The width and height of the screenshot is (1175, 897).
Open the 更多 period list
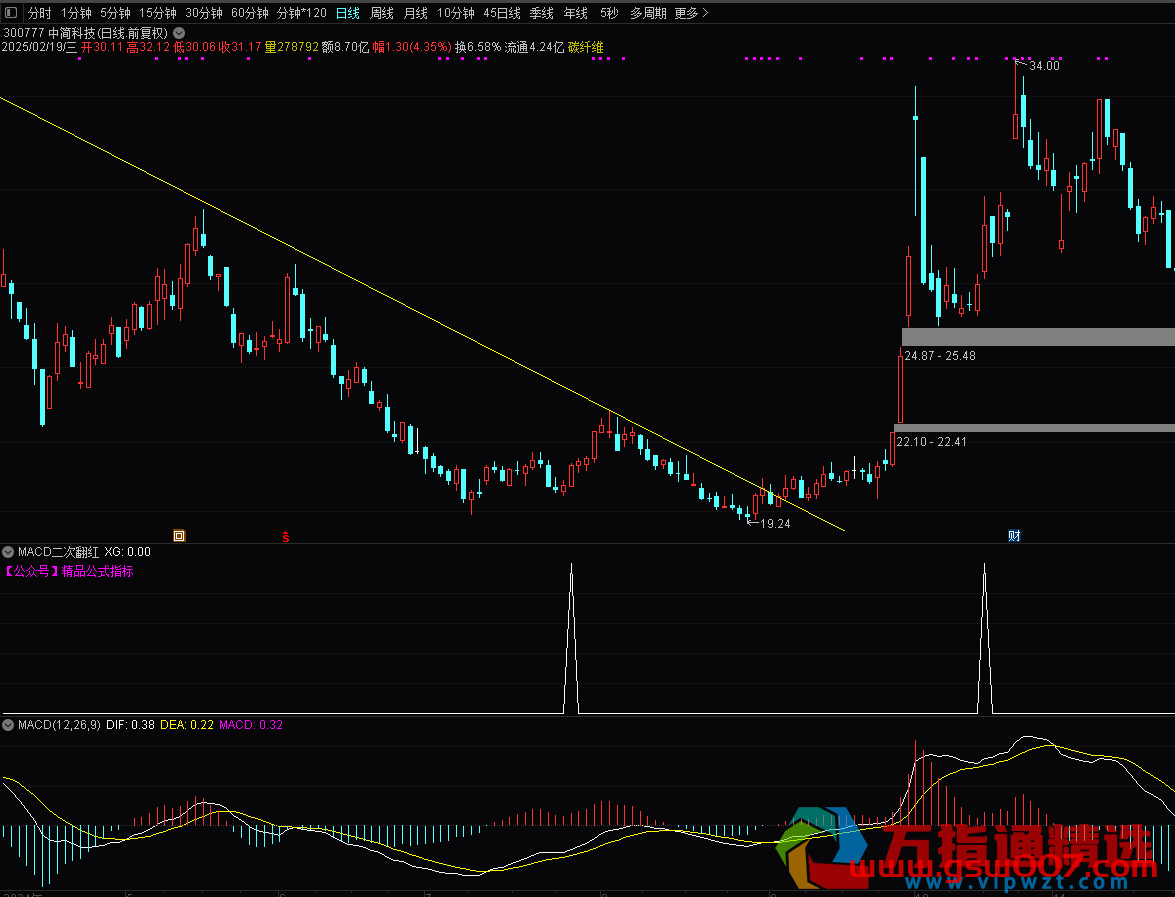click(x=691, y=13)
